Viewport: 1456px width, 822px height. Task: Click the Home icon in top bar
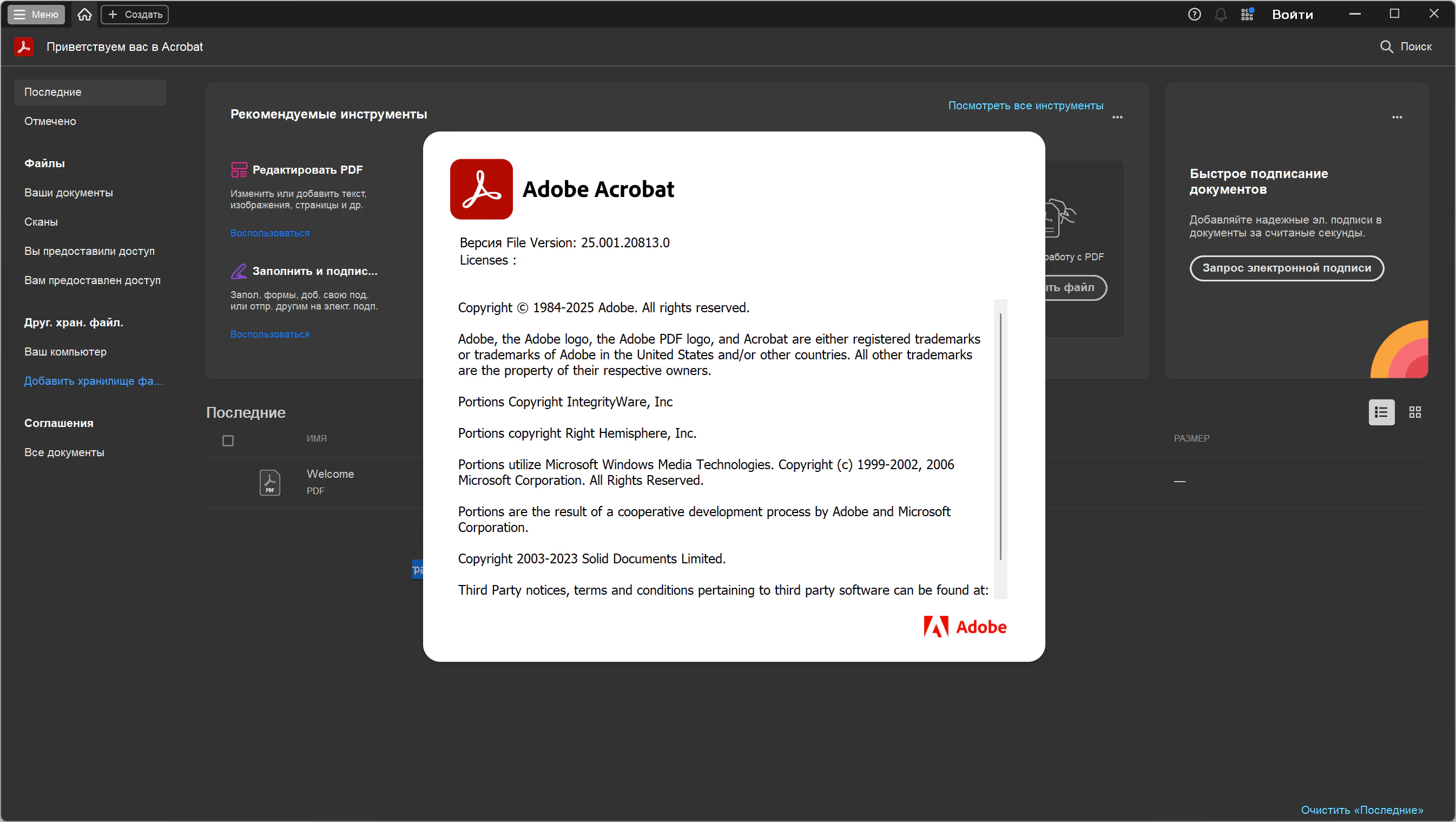pyautogui.click(x=84, y=14)
